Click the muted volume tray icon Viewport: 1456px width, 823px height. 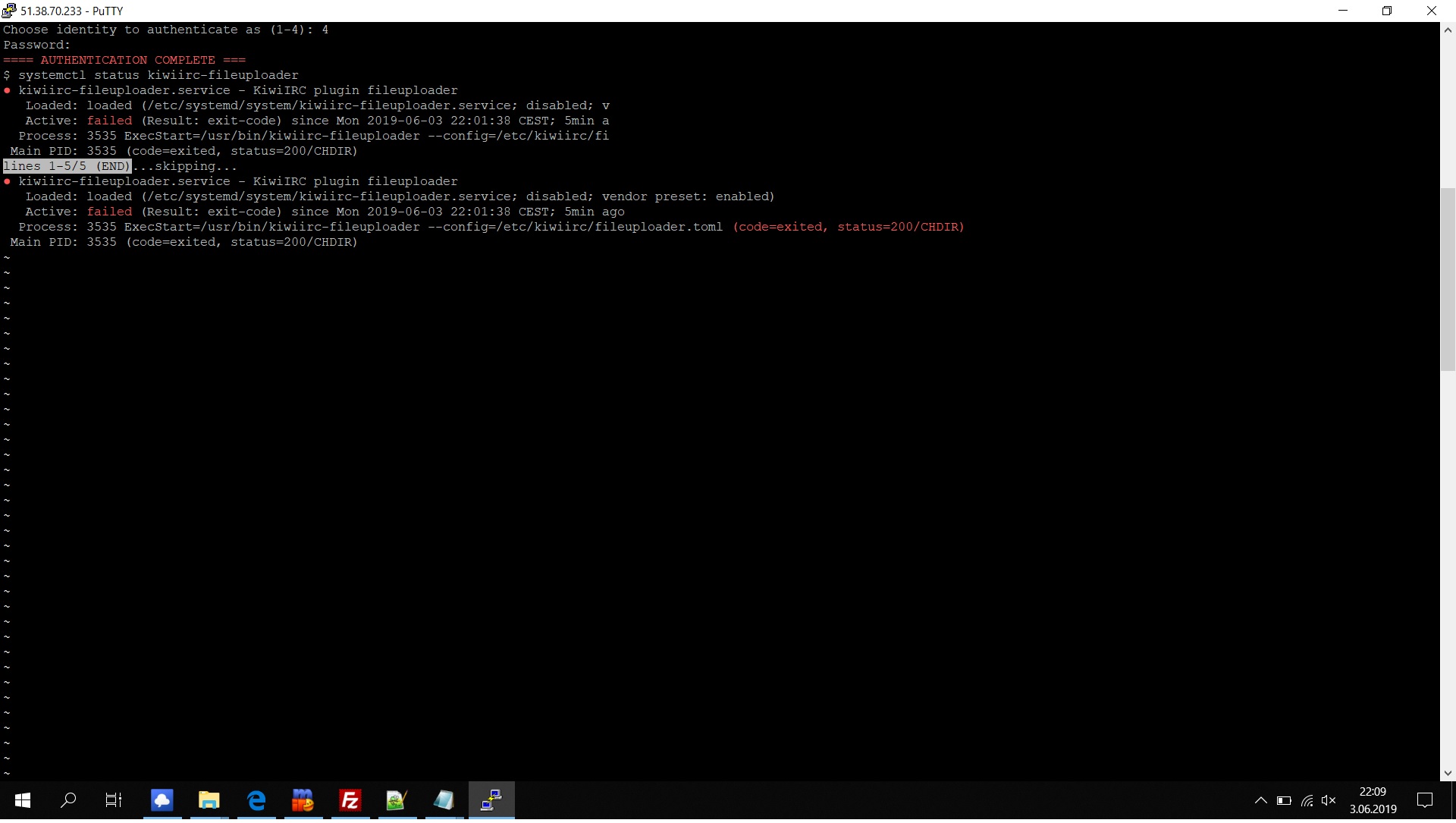(1329, 800)
